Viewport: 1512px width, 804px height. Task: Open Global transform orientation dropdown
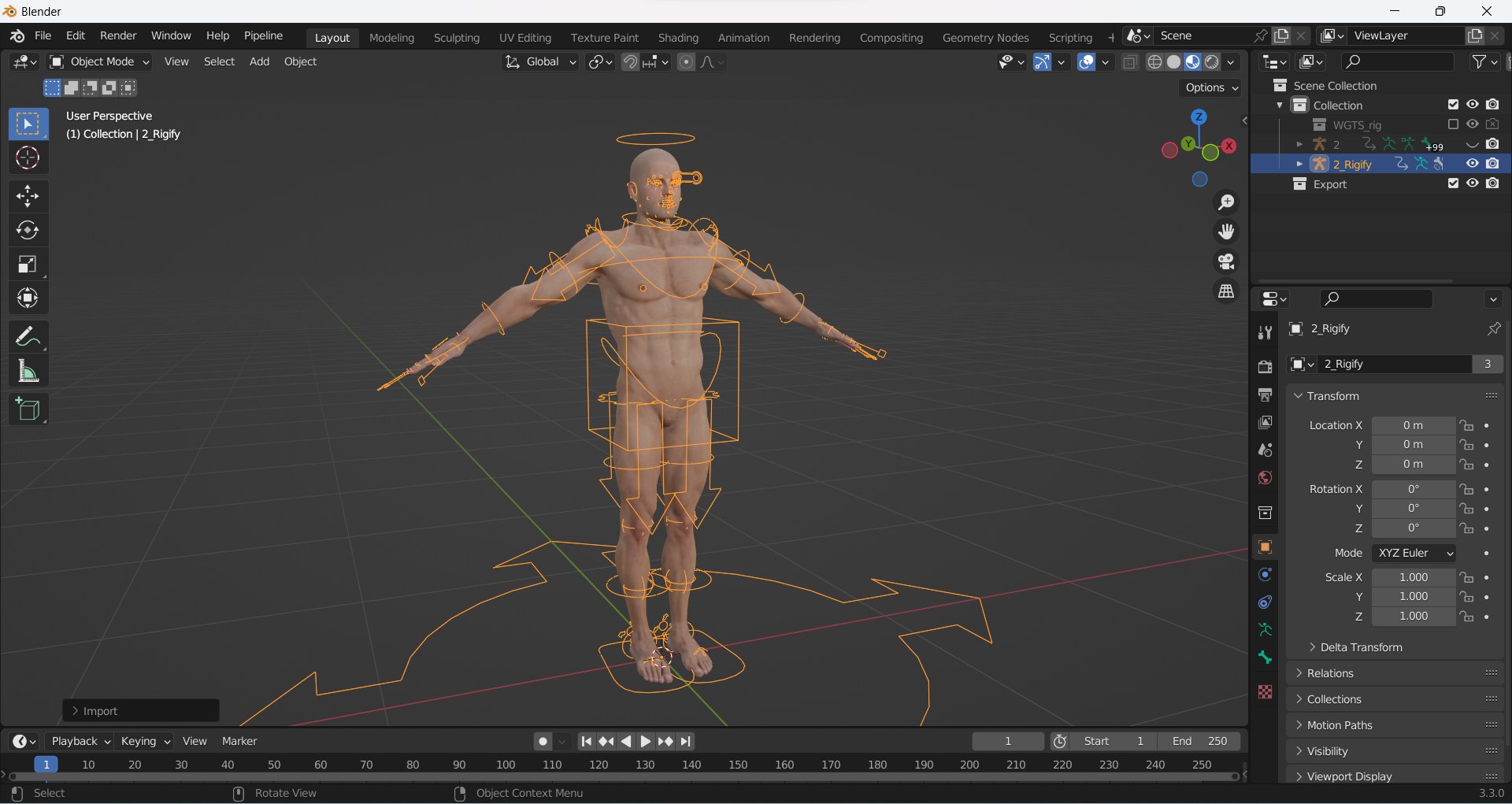tap(540, 62)
